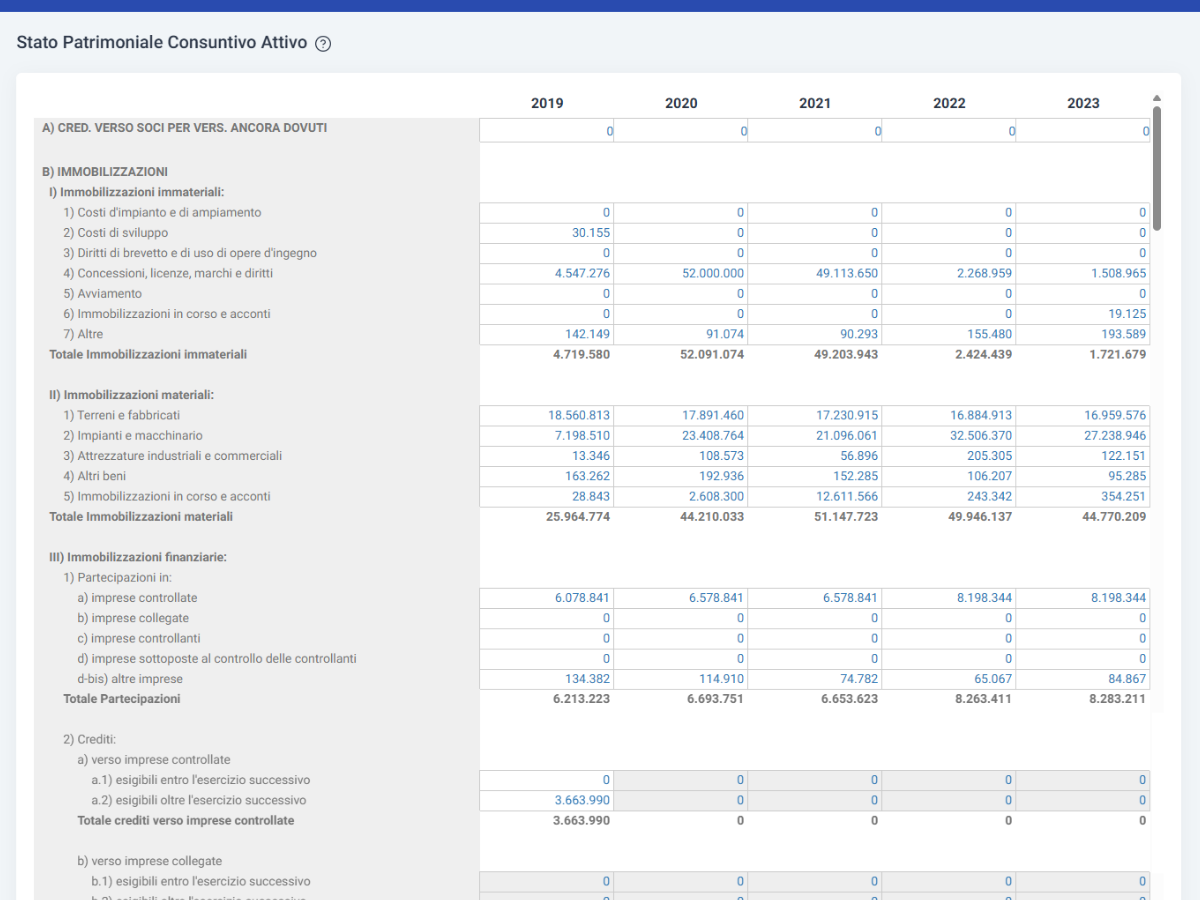Image resolution: width=1200 pixels, height=900 pixels.
Task: Select 2019 a.1 esigibili entro field
Action: coord(547,780)
